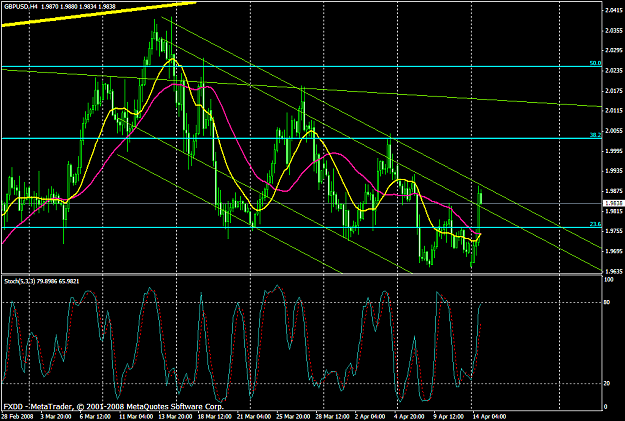Click the 25 Mar 20:00 time label
The width and height of the screenshot is (625, 421).
point(294,416)
